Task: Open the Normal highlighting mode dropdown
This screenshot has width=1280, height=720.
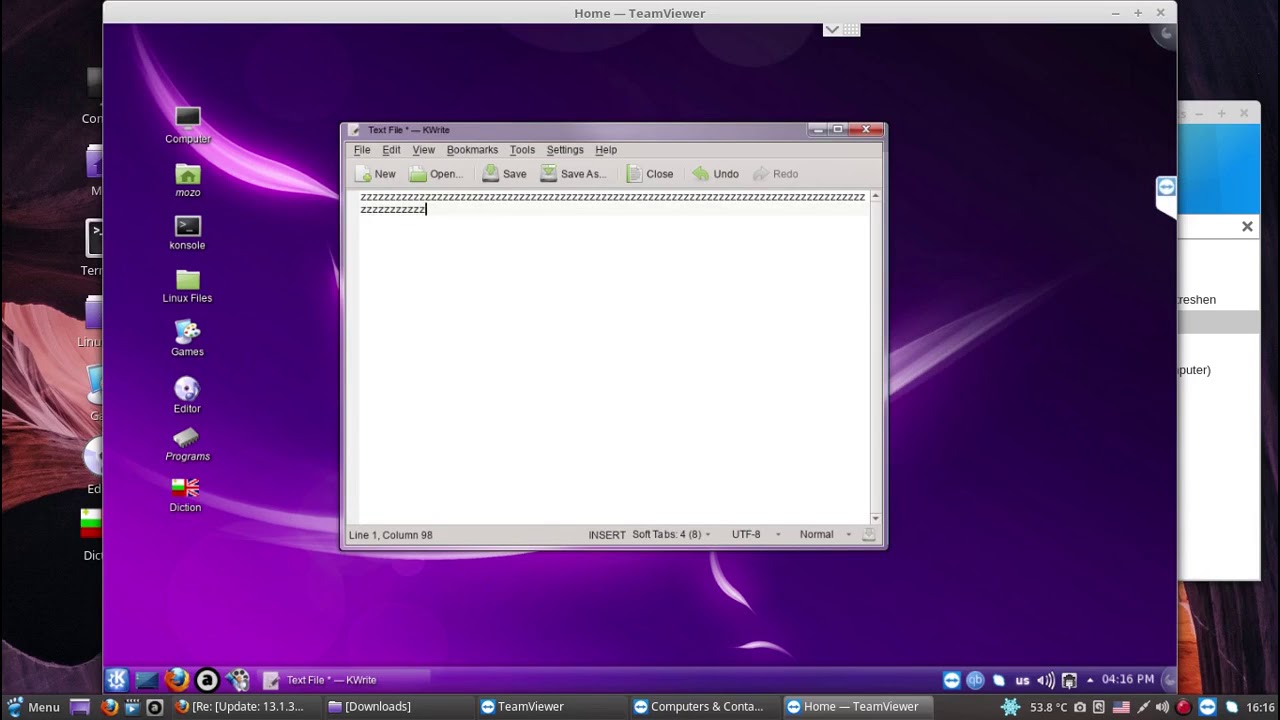Action: click(x=825, y=535)
